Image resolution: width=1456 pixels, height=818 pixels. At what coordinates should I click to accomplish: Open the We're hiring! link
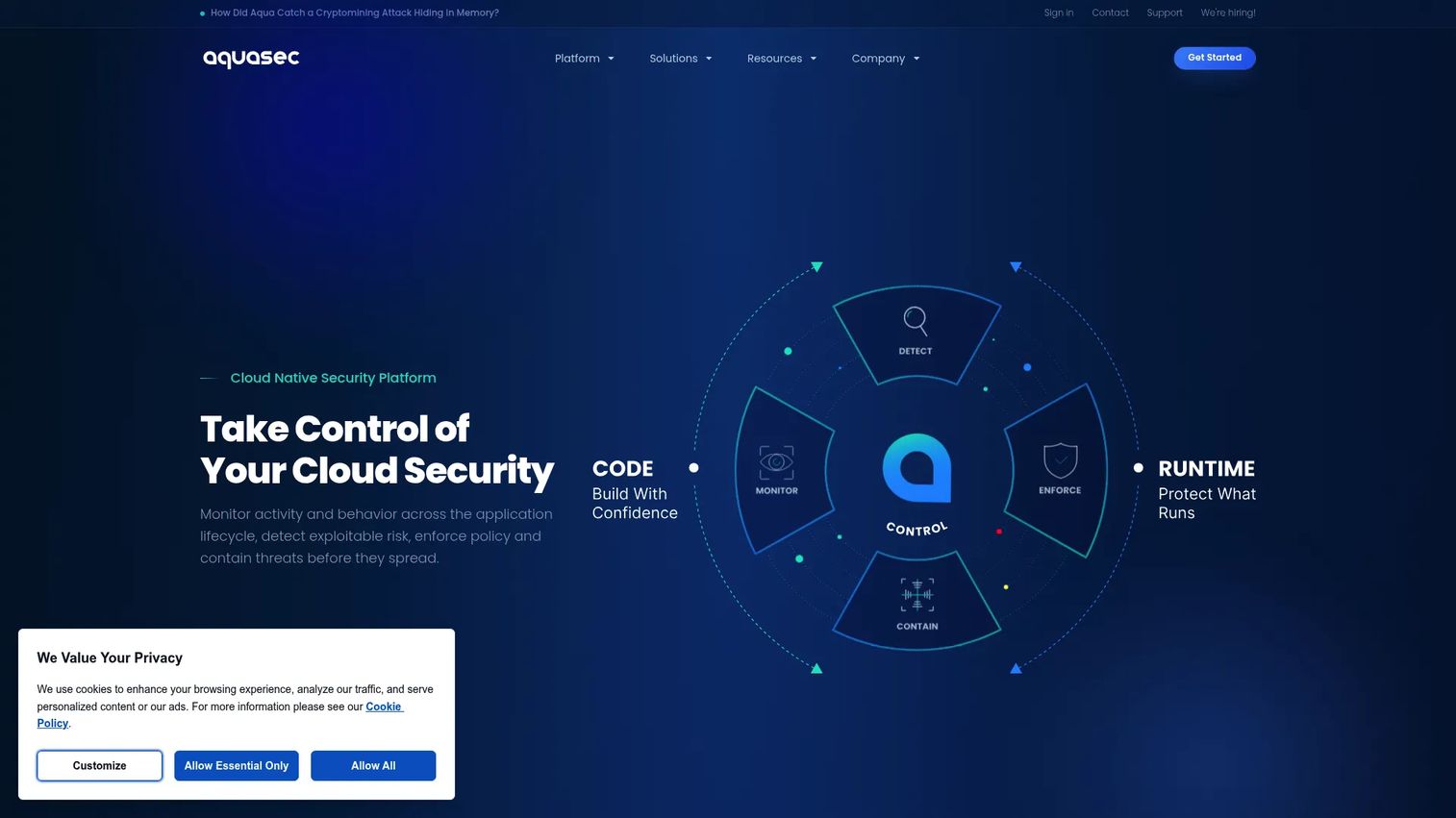[1228, 12]
